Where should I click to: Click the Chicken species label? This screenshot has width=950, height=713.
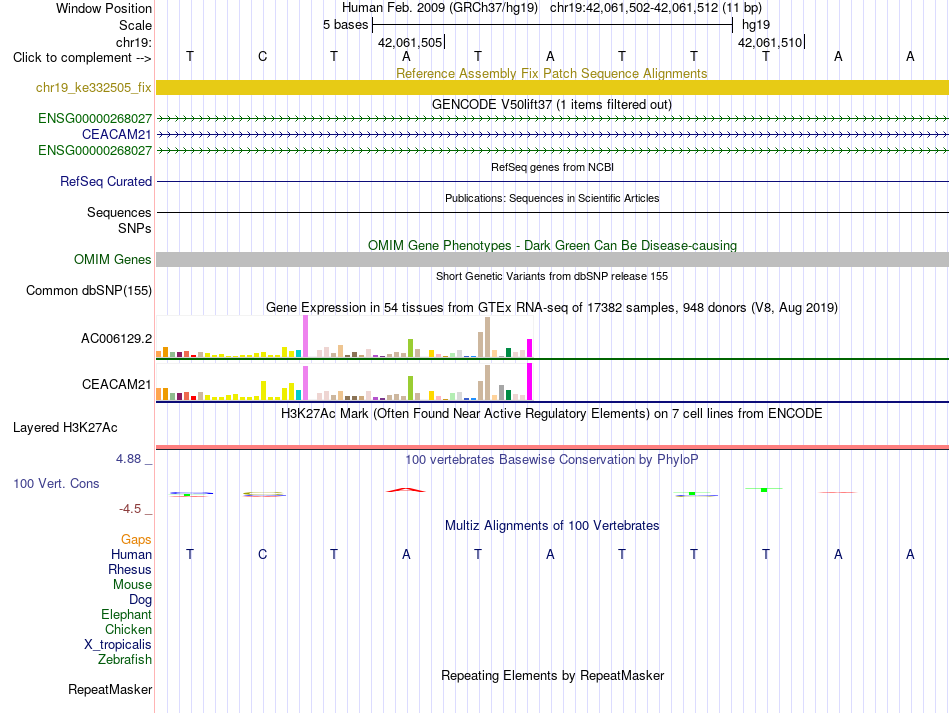click(x=128, y=629)
